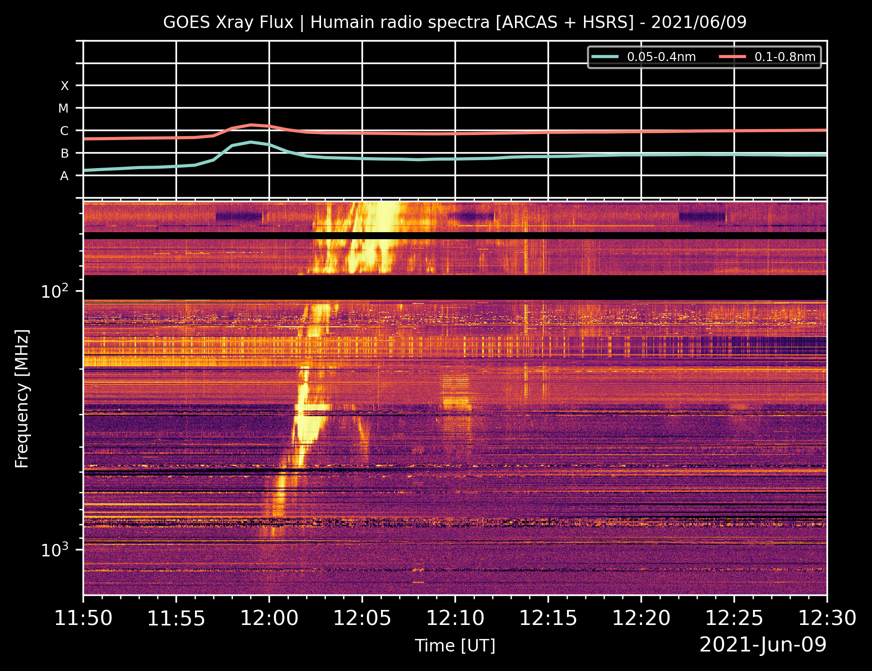Viewport: 872px width, 671px height.
Task: Click the 12:20 time tick label
Action: coord(641,618)
